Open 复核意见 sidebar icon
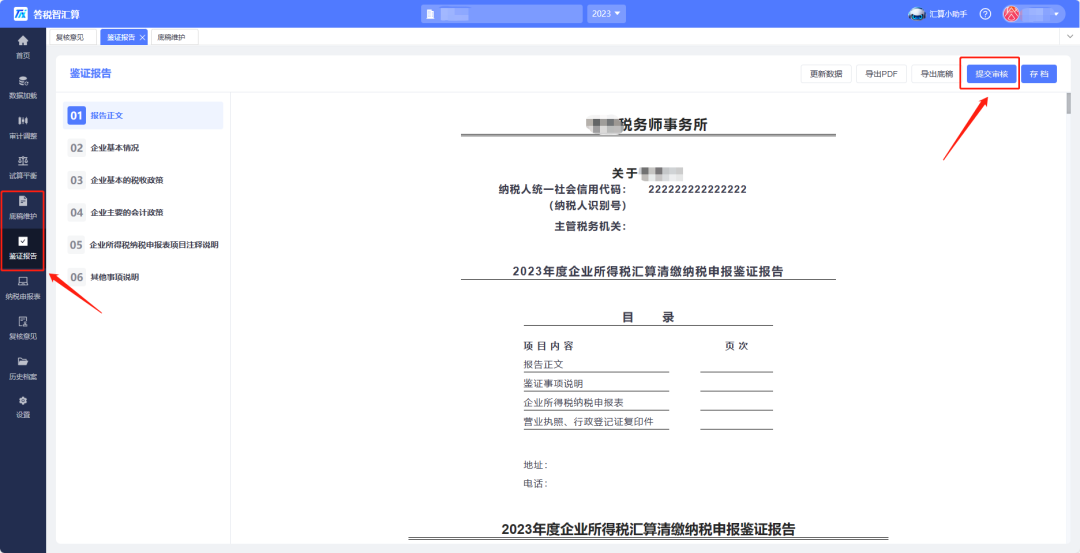This screenshot has height=553, width=1080. point(23,321)
